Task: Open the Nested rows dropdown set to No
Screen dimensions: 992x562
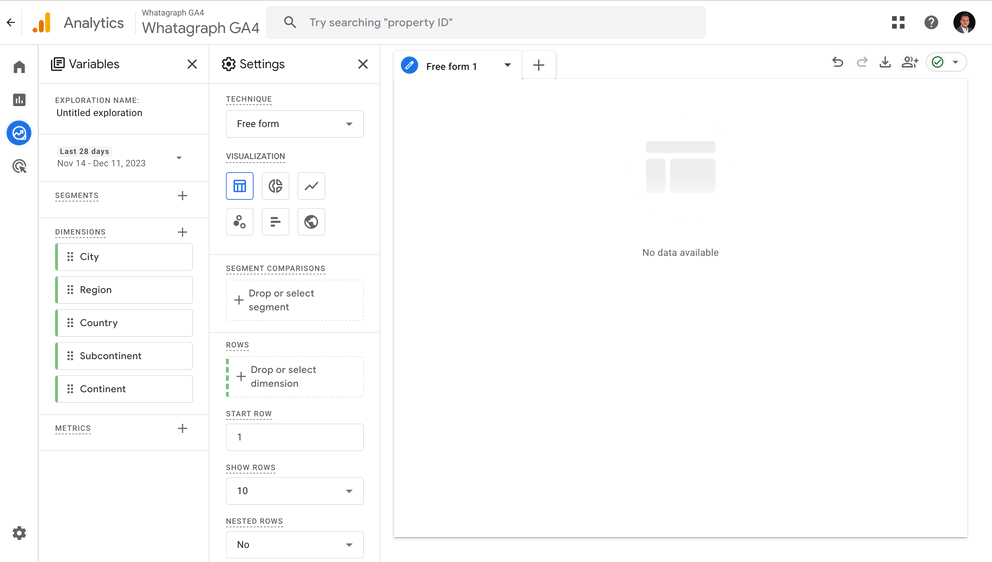Action: click(x=295, y=545)
